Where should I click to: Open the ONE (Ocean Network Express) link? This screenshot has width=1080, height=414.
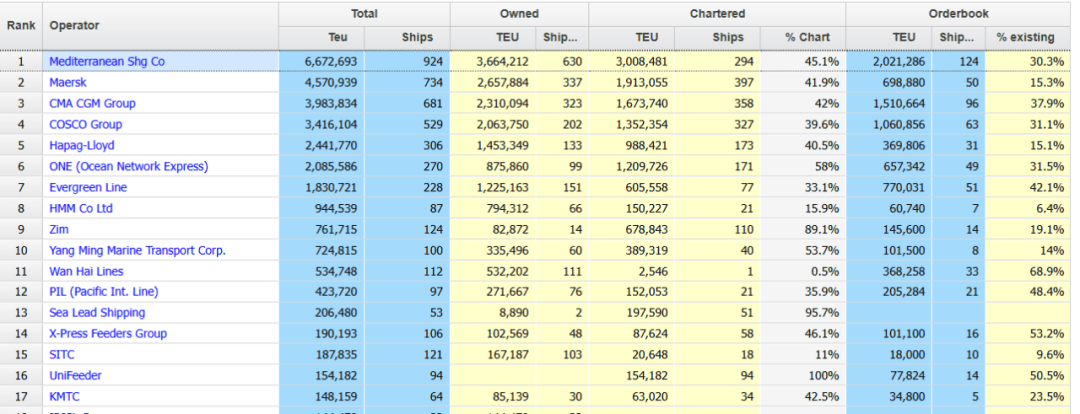(x=129, y=166)
